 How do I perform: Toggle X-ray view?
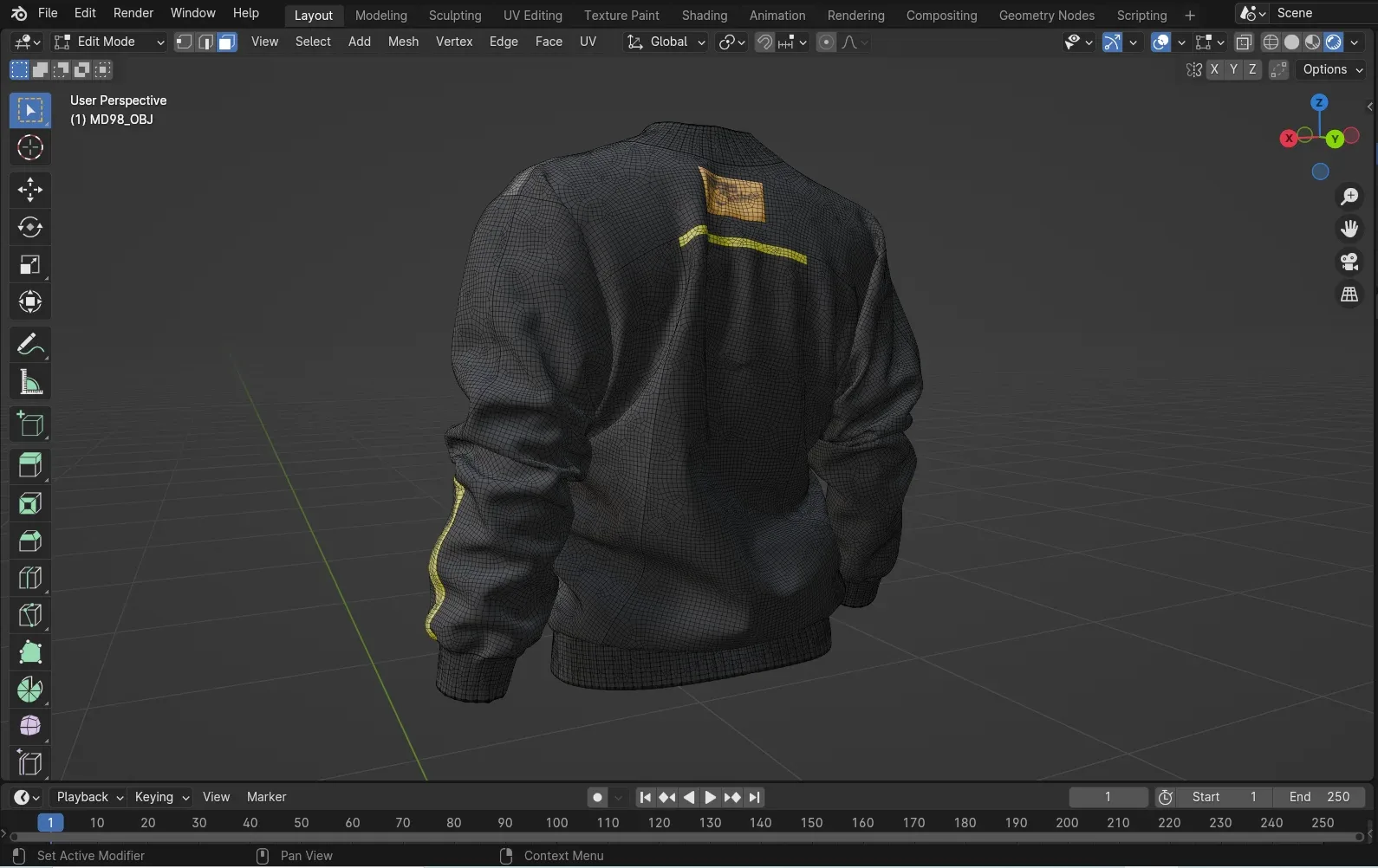(1244, 42)
